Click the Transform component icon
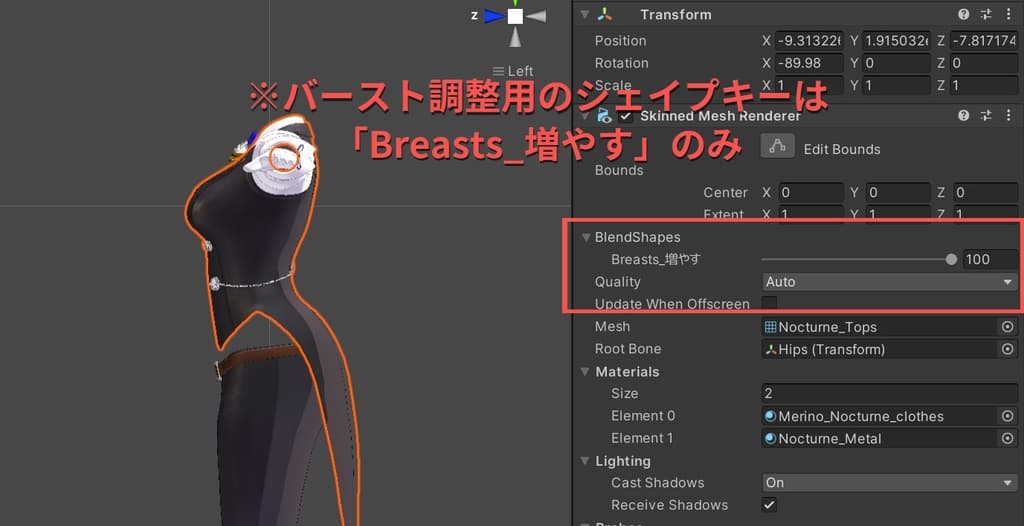Screen dimensions: 1024x526 tap(605, 14)
